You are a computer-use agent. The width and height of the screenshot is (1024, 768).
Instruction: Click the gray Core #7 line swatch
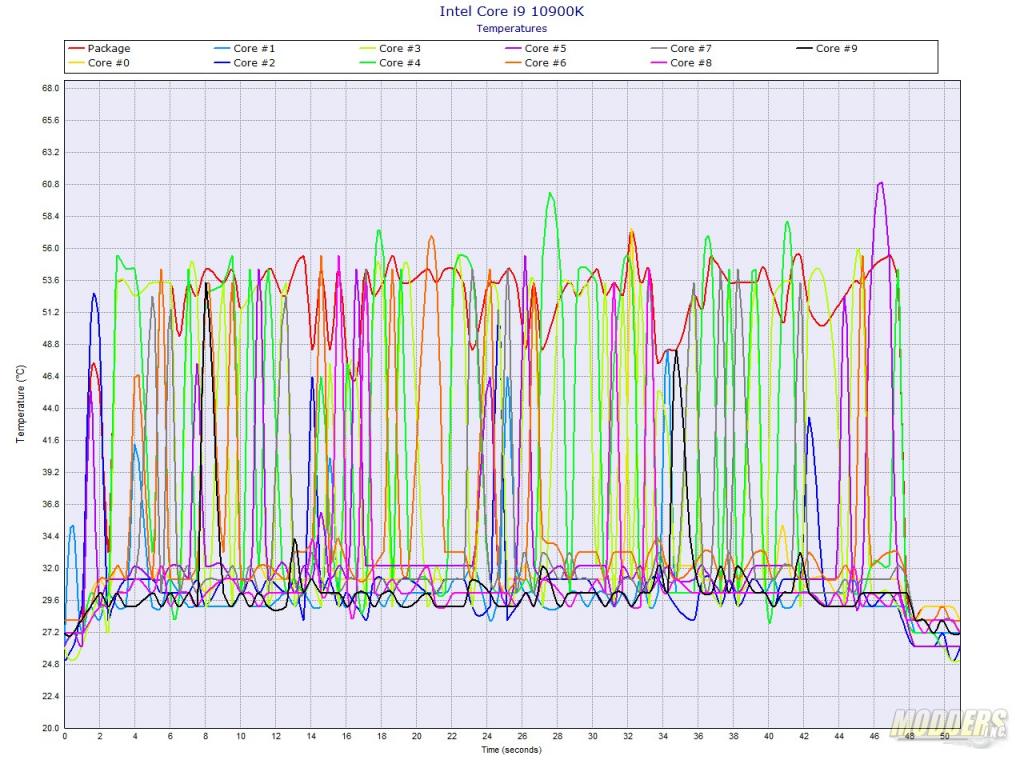point(659,48)
